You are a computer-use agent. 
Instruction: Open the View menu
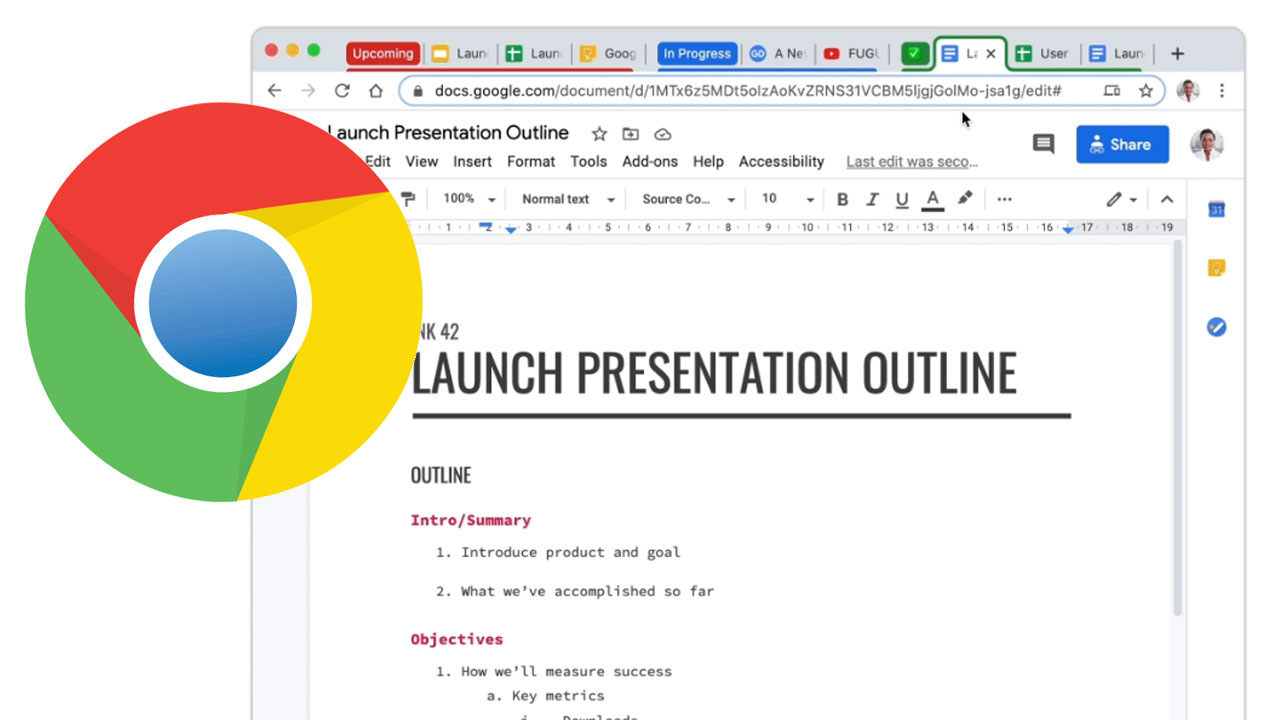point(421,161)
